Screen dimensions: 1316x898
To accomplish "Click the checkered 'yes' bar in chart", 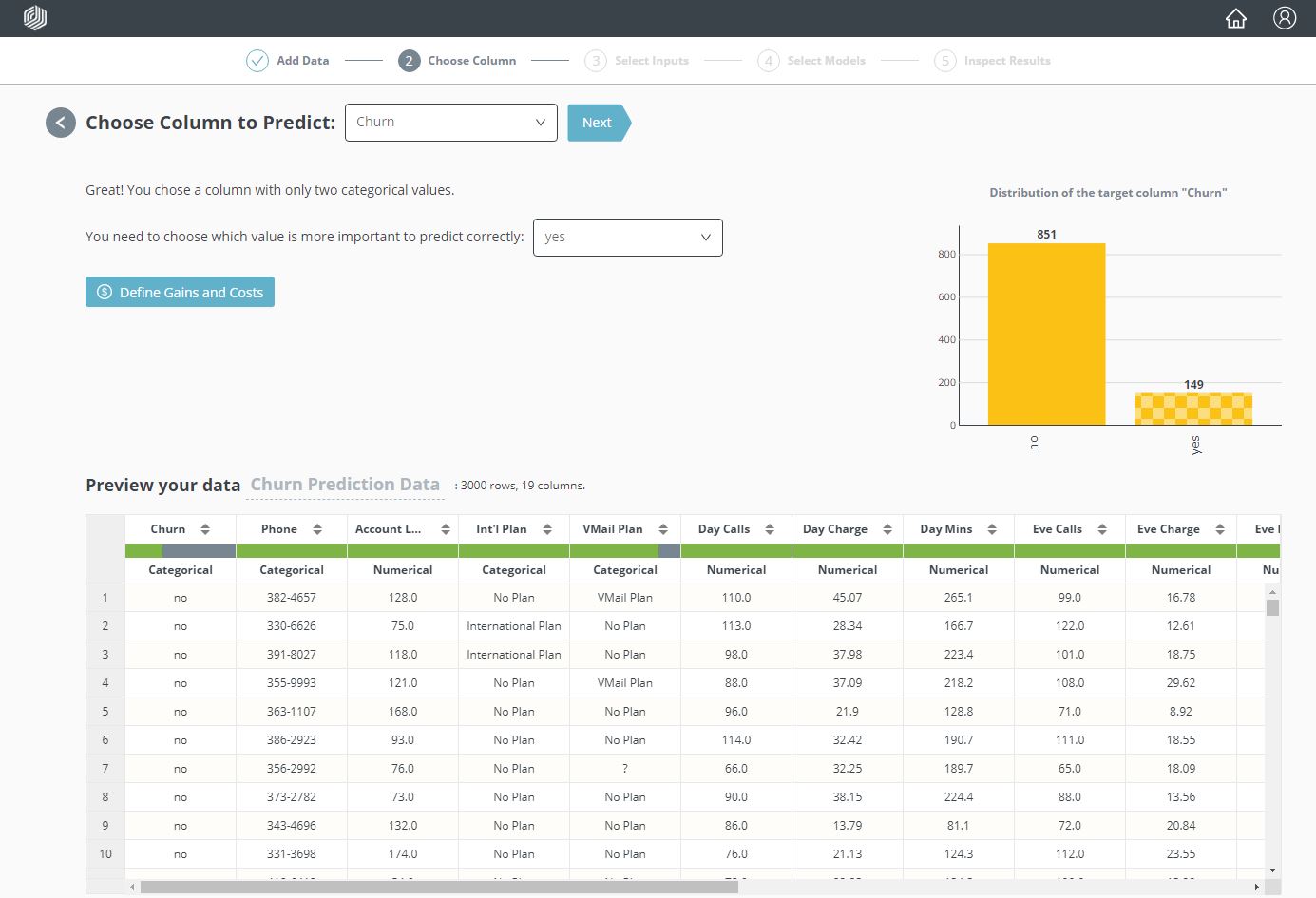I will [1193, 409].
